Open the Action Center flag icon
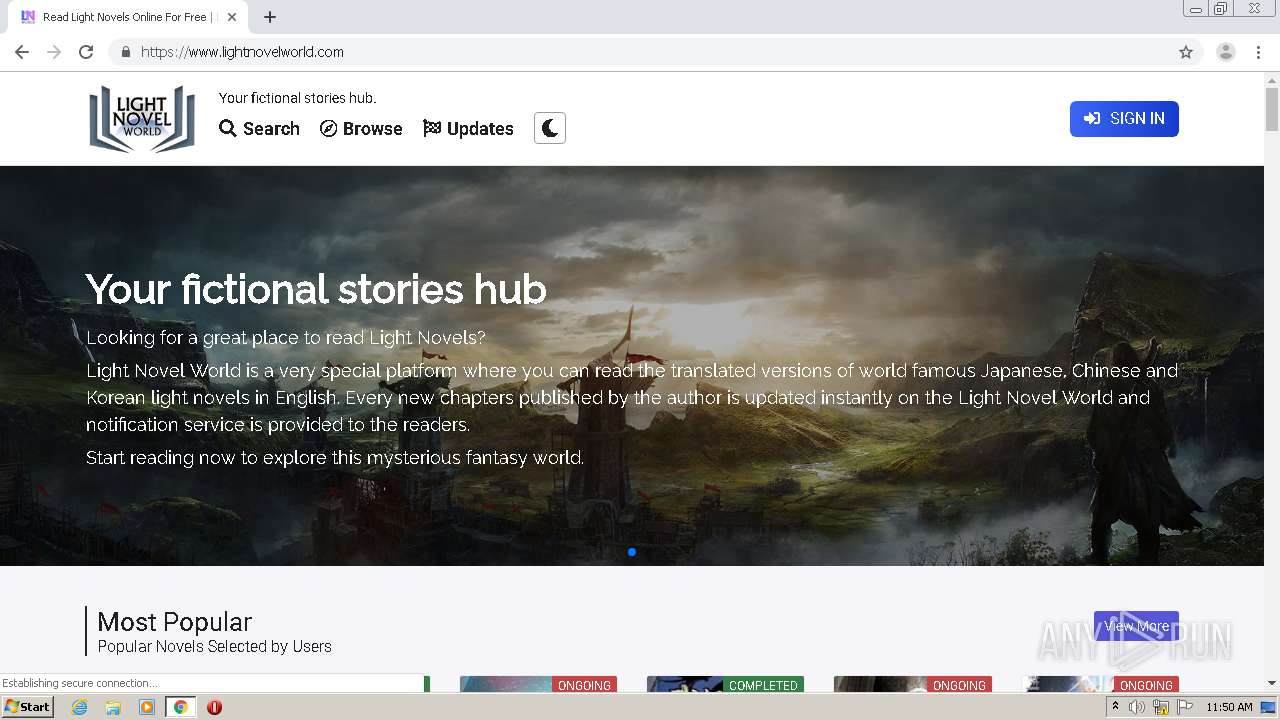Screen dimensions: 1280x720 pos(1185,707)
